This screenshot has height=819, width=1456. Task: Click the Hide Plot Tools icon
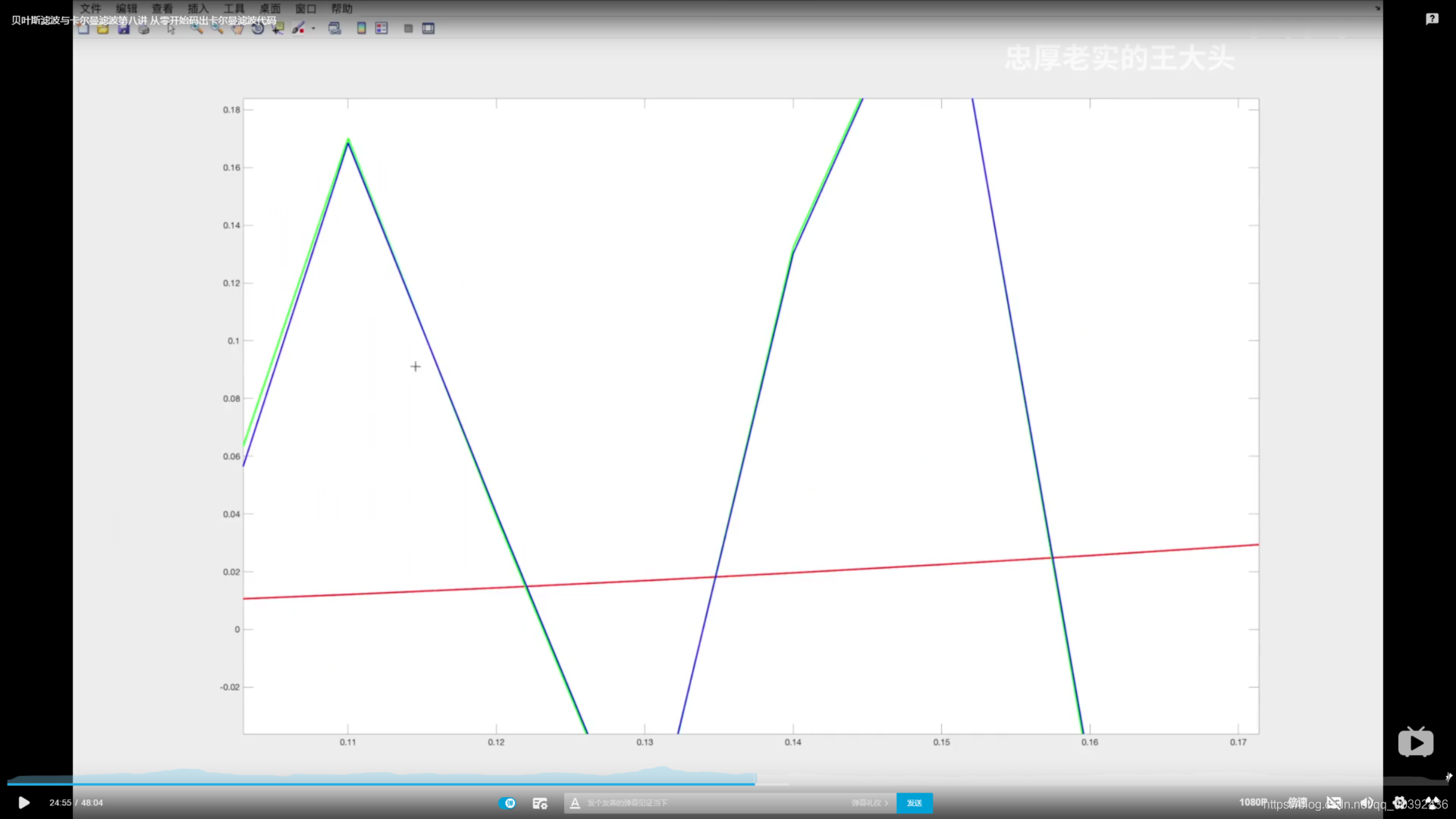click(408, 29)
